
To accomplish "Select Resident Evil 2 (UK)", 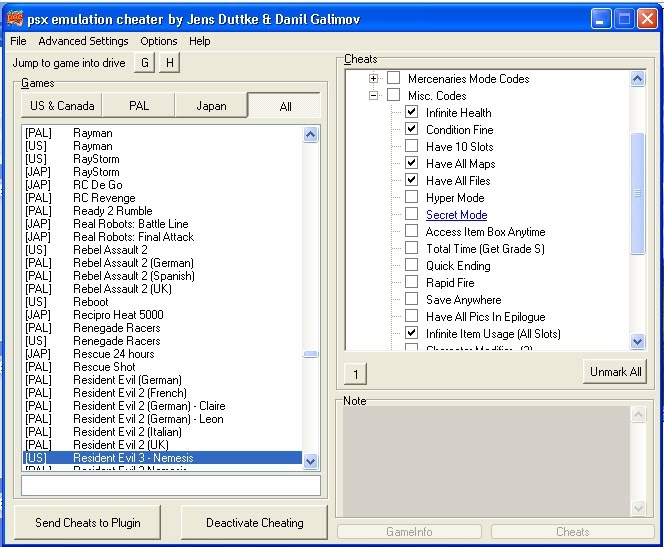I will click(x=163, y=445).
